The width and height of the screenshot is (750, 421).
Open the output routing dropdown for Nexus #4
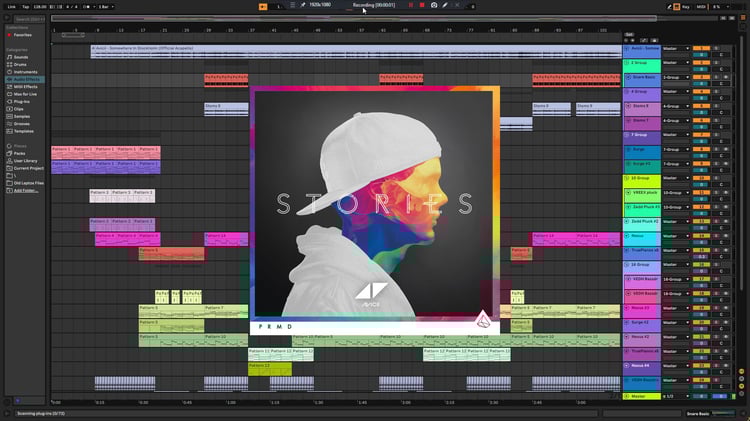[676, 366]
